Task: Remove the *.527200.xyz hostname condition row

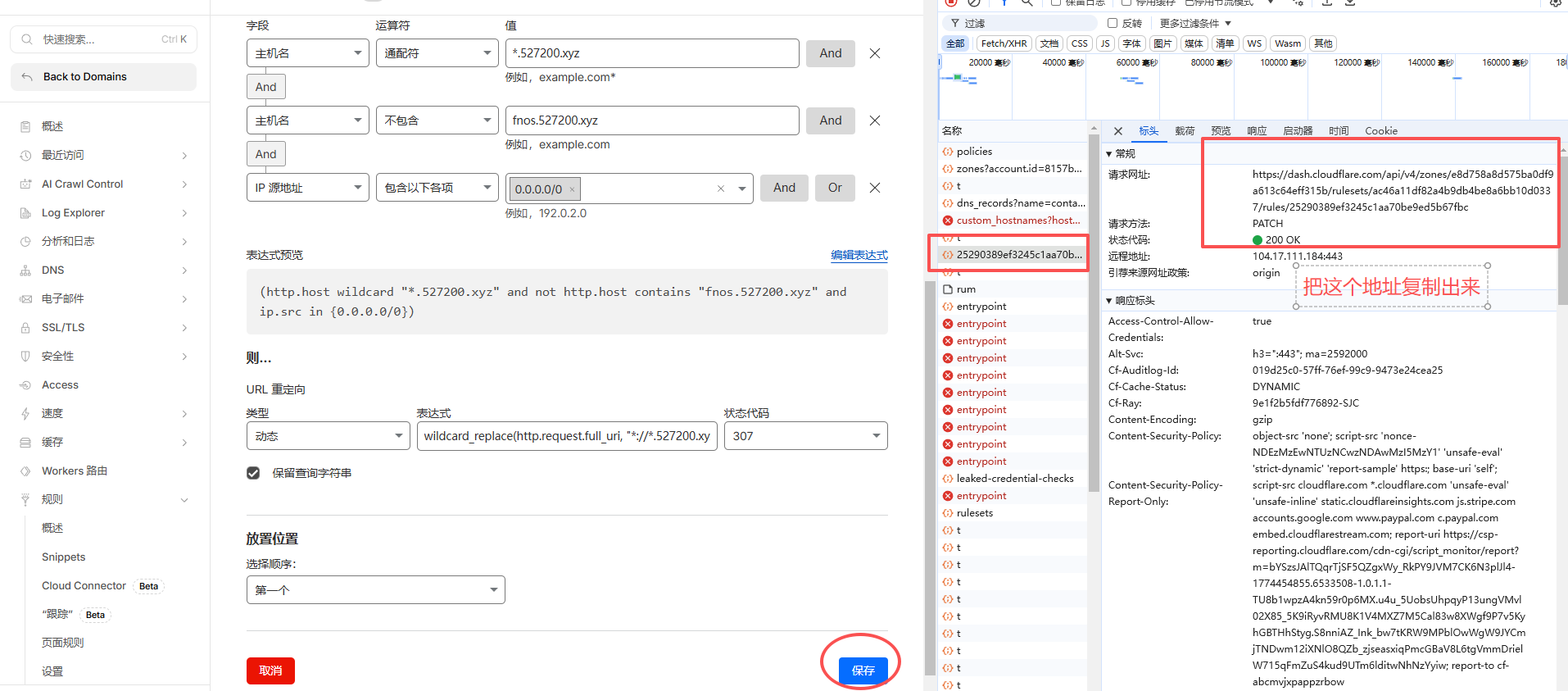Action: tap(875, 53)
